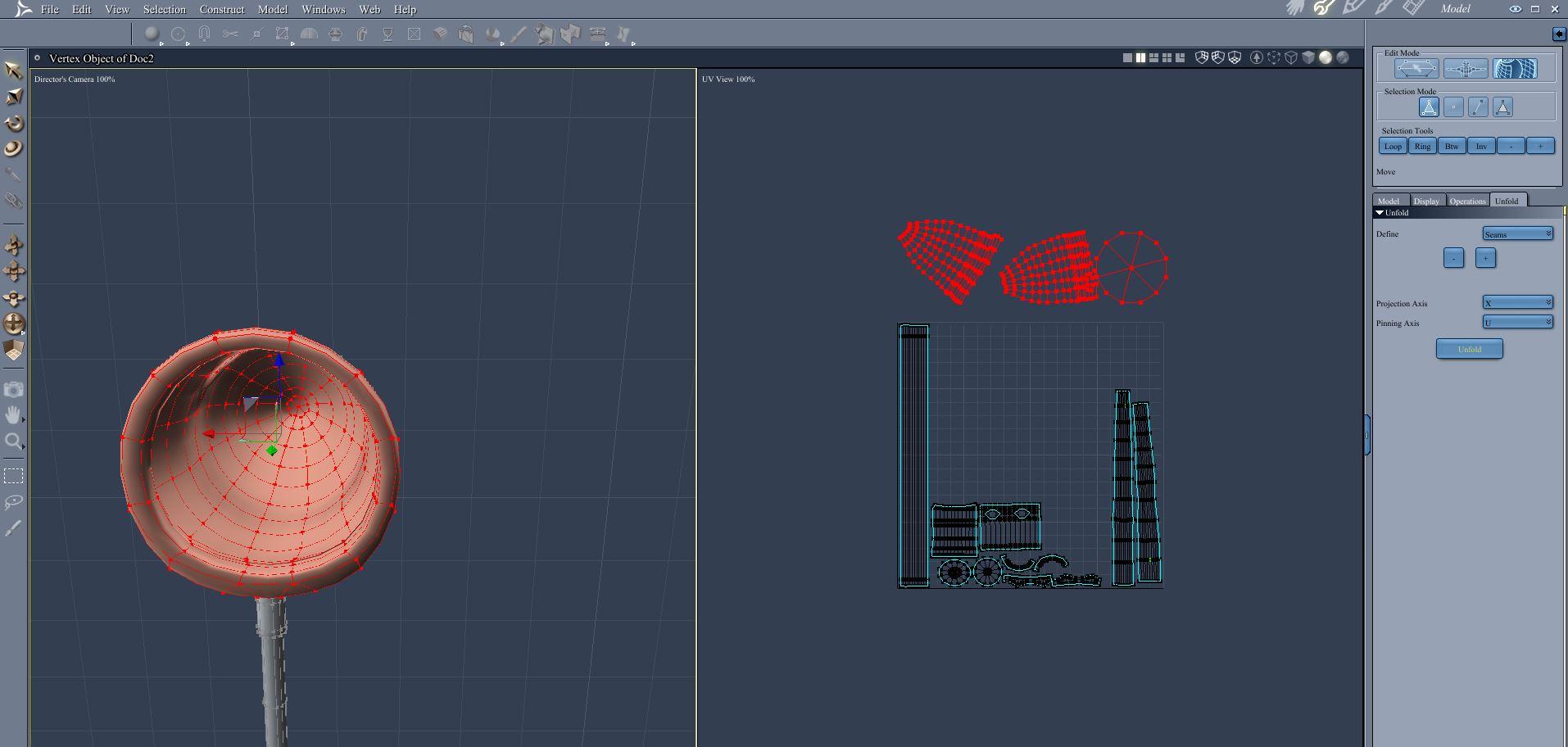Switch to the Operations tab

click(1467, 201)
